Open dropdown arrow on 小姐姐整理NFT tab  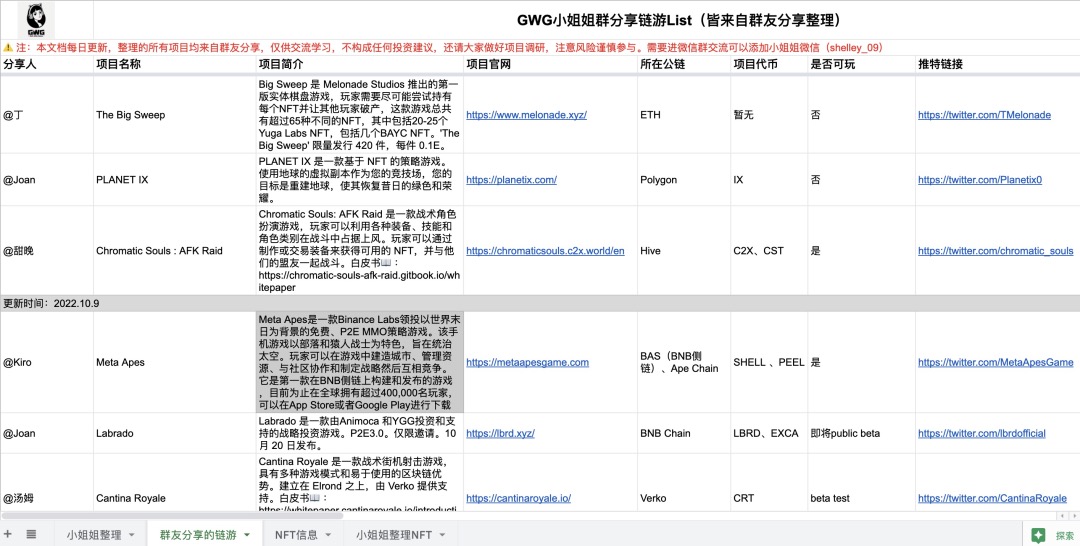[442, 535]
